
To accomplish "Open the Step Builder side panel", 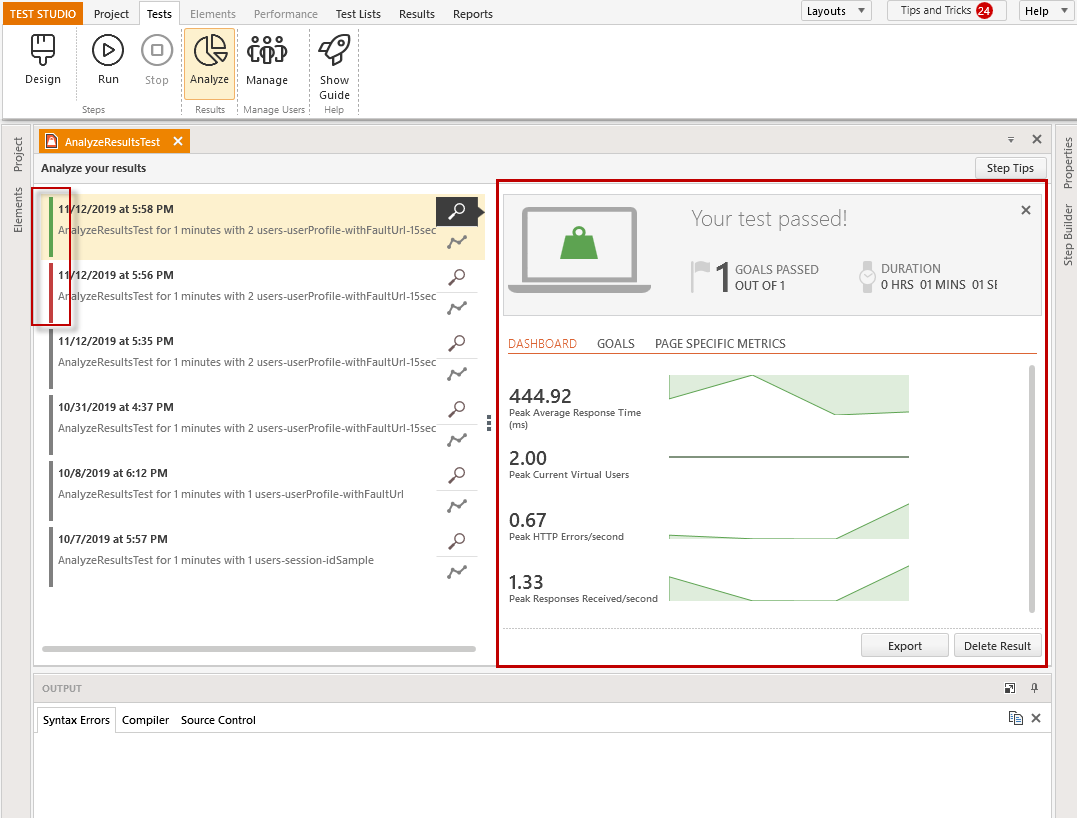I will 1067,234.
